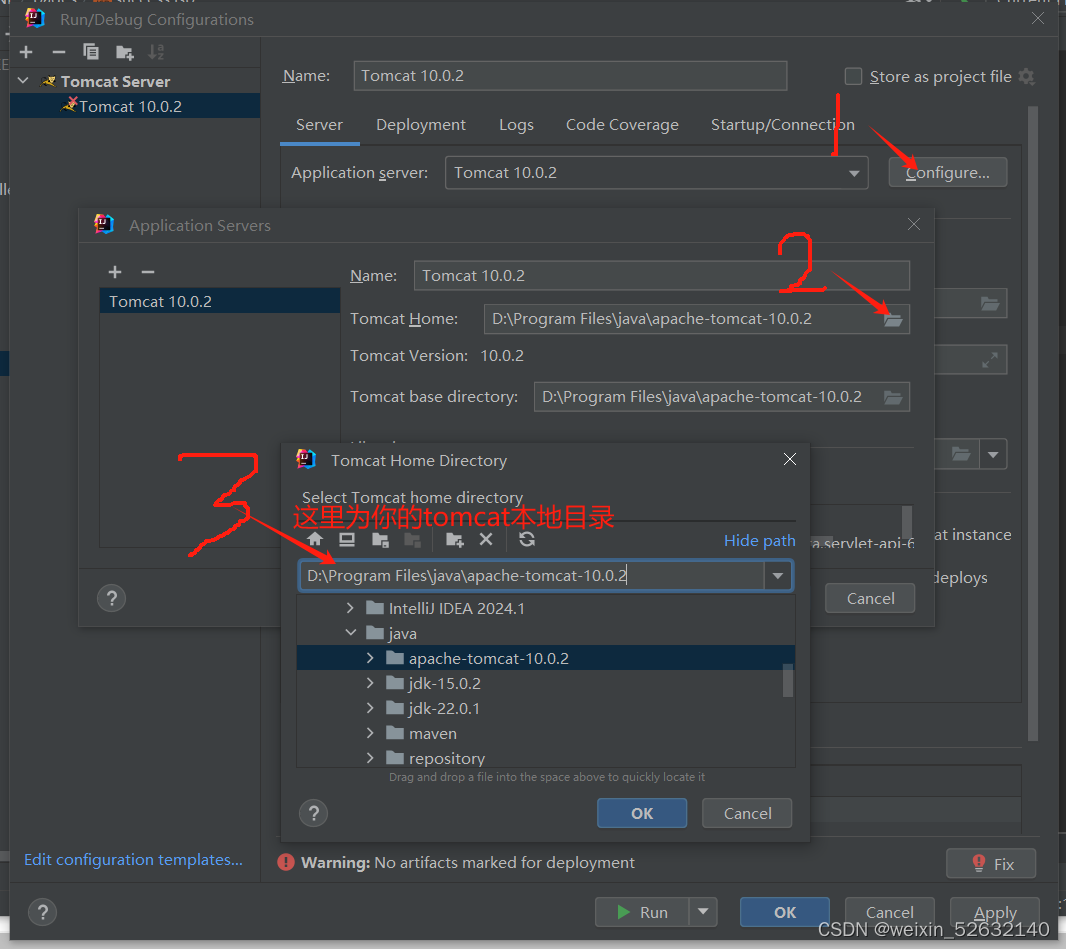Open Application server dropdown
The image size is (1066, 949).
(x=854, y=173)
